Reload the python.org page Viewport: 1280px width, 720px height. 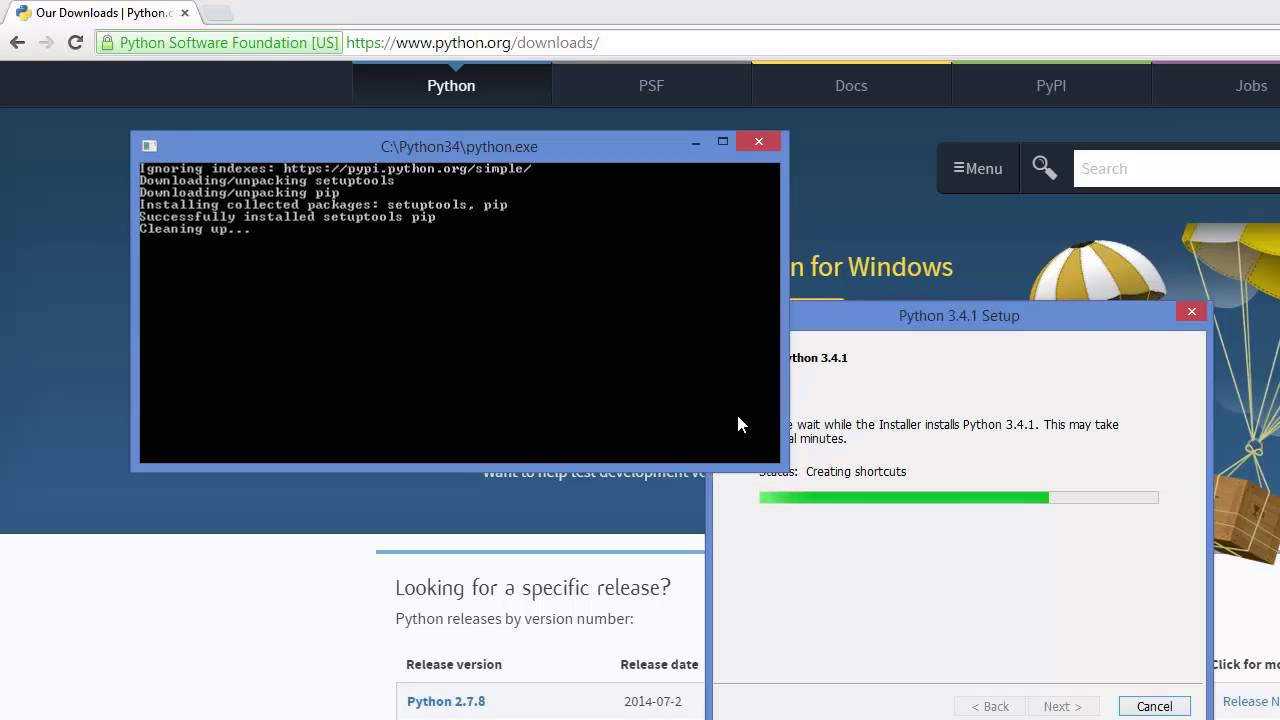(75, 42)
